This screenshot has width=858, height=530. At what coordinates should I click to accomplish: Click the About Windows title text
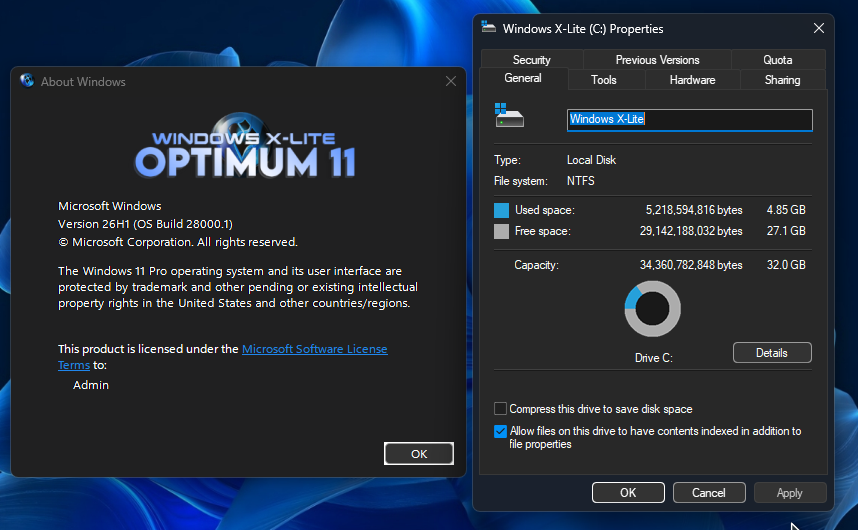click(83, 81)
